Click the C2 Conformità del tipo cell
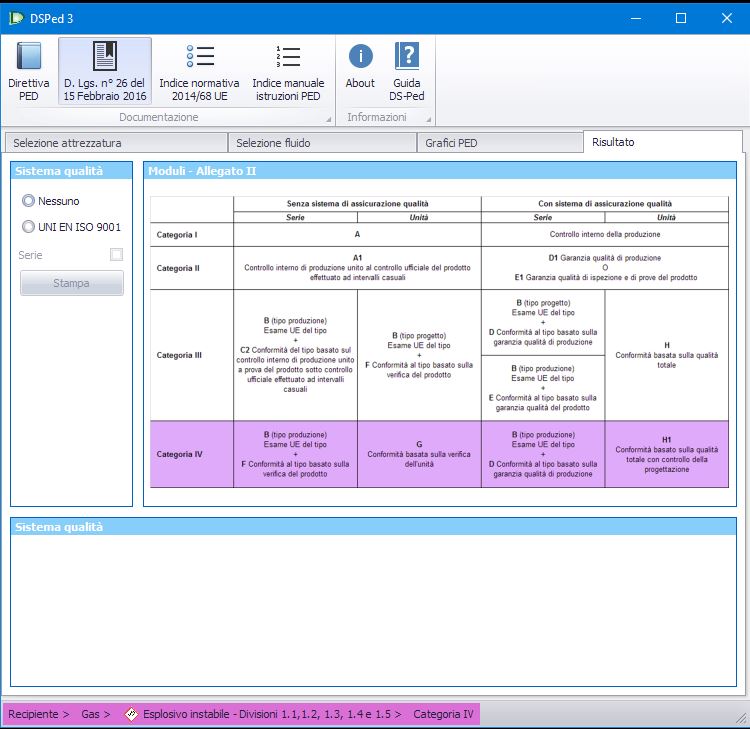Viewport: 750px width, 729px height. pos(295,355)
